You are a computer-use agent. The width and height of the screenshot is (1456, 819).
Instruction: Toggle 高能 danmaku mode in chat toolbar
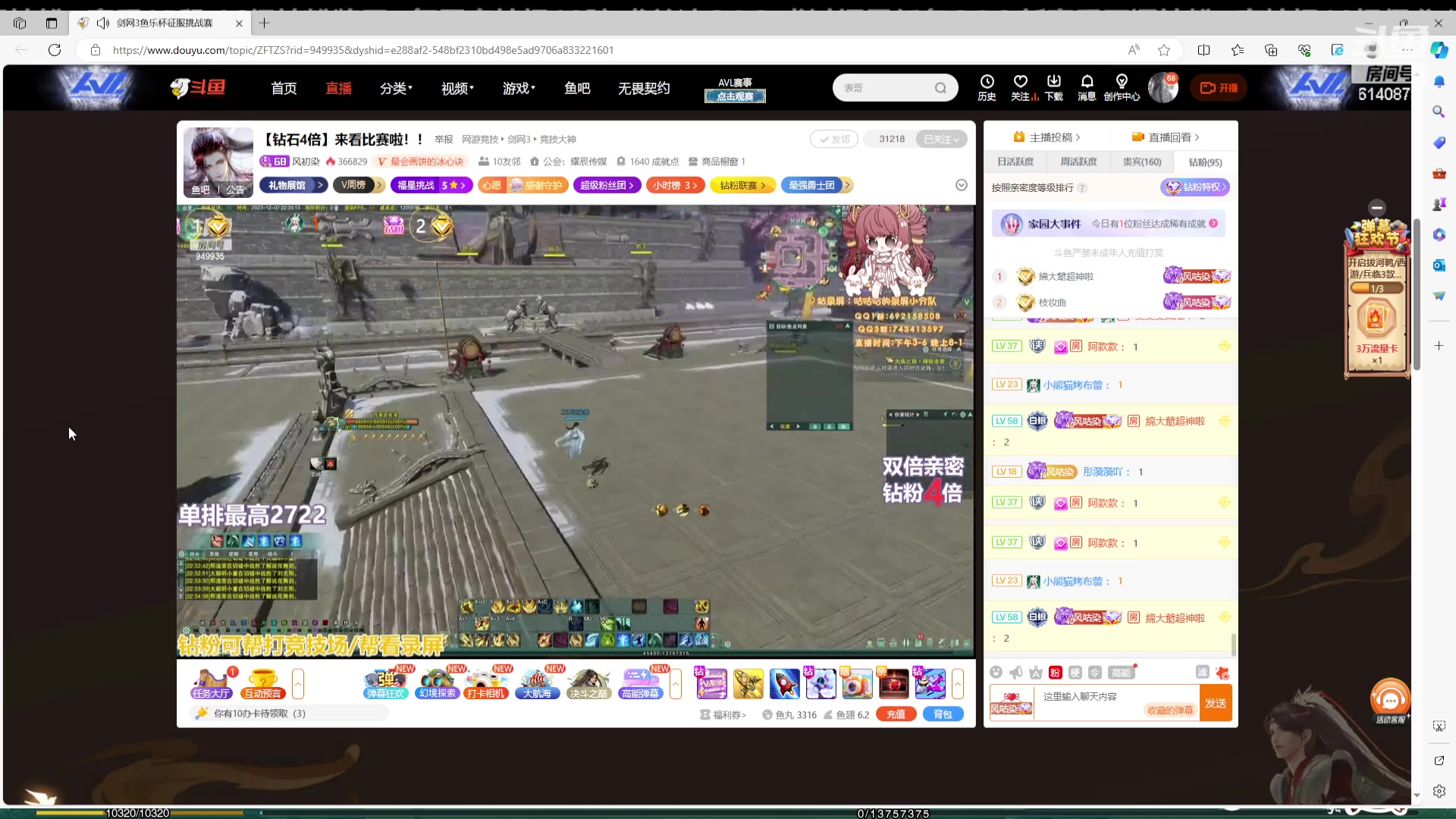[x=1121, y=673]
